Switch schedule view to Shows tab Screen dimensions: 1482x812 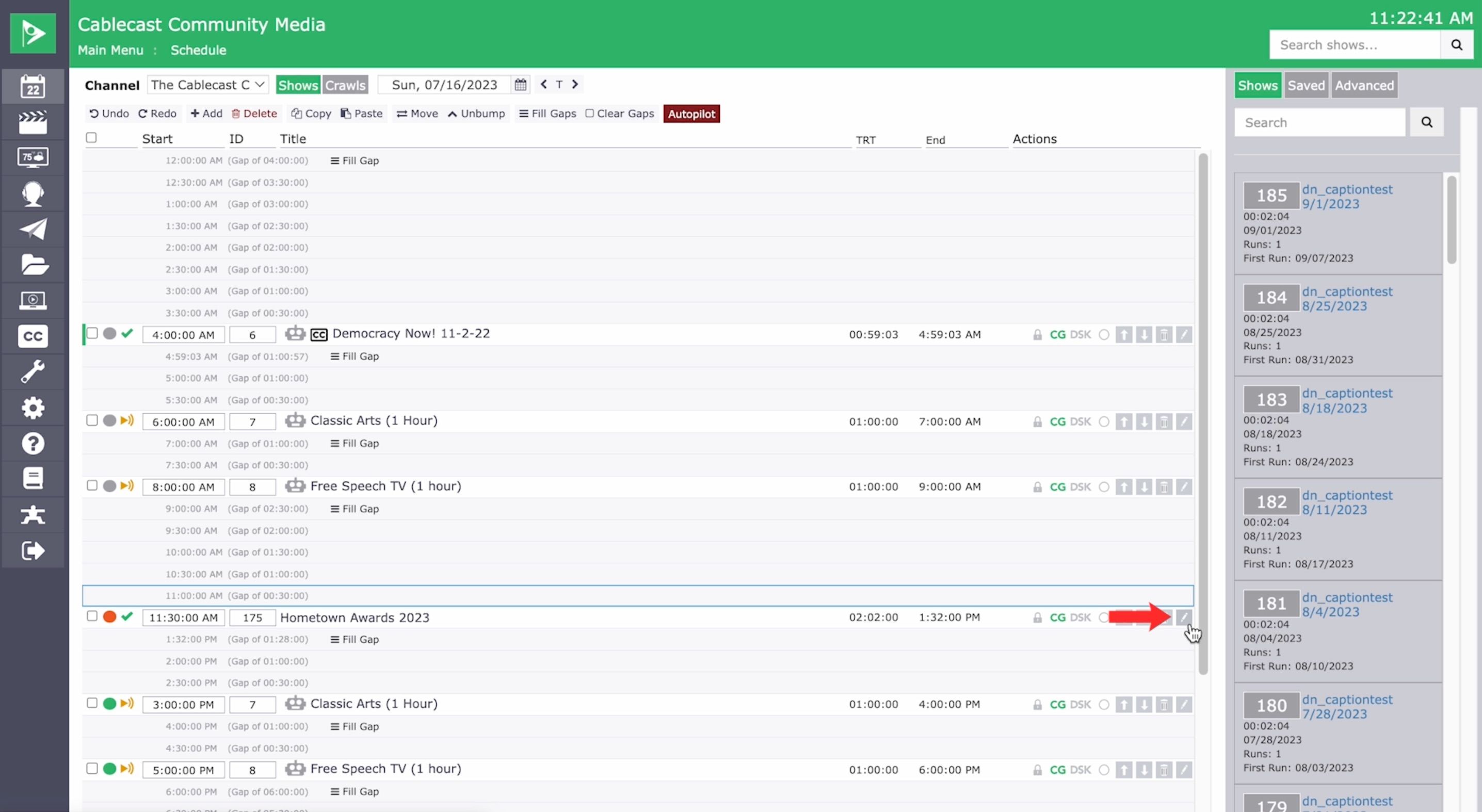tap(298, 85)
